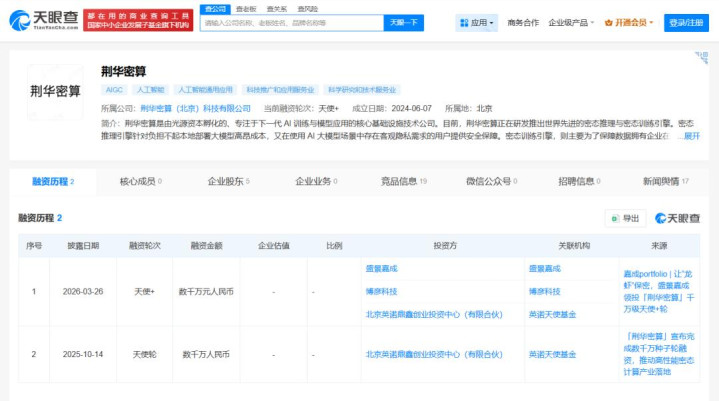Expand the company description with 展开

click(691, 136)
